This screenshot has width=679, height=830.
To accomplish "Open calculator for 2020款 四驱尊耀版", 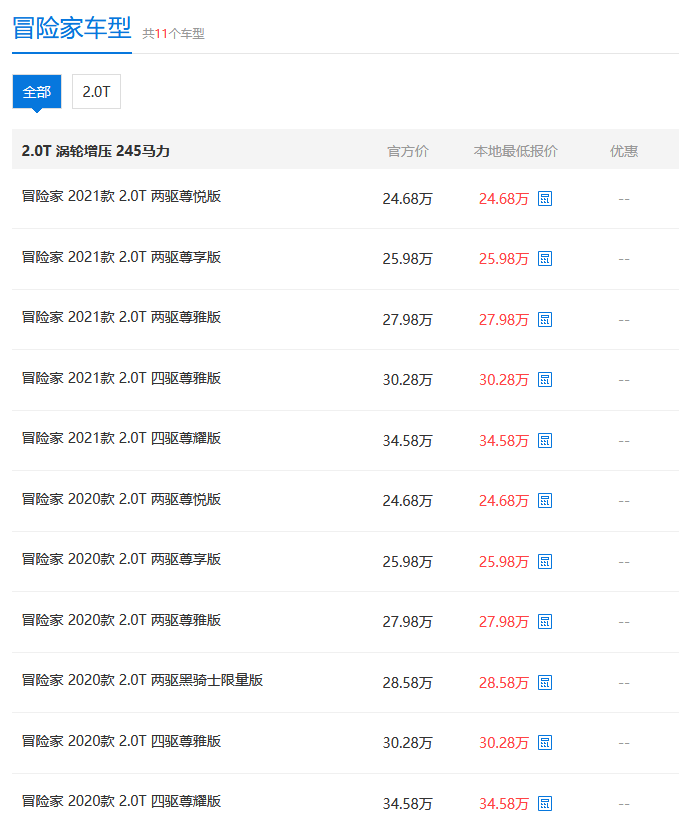I will (545, 804).
